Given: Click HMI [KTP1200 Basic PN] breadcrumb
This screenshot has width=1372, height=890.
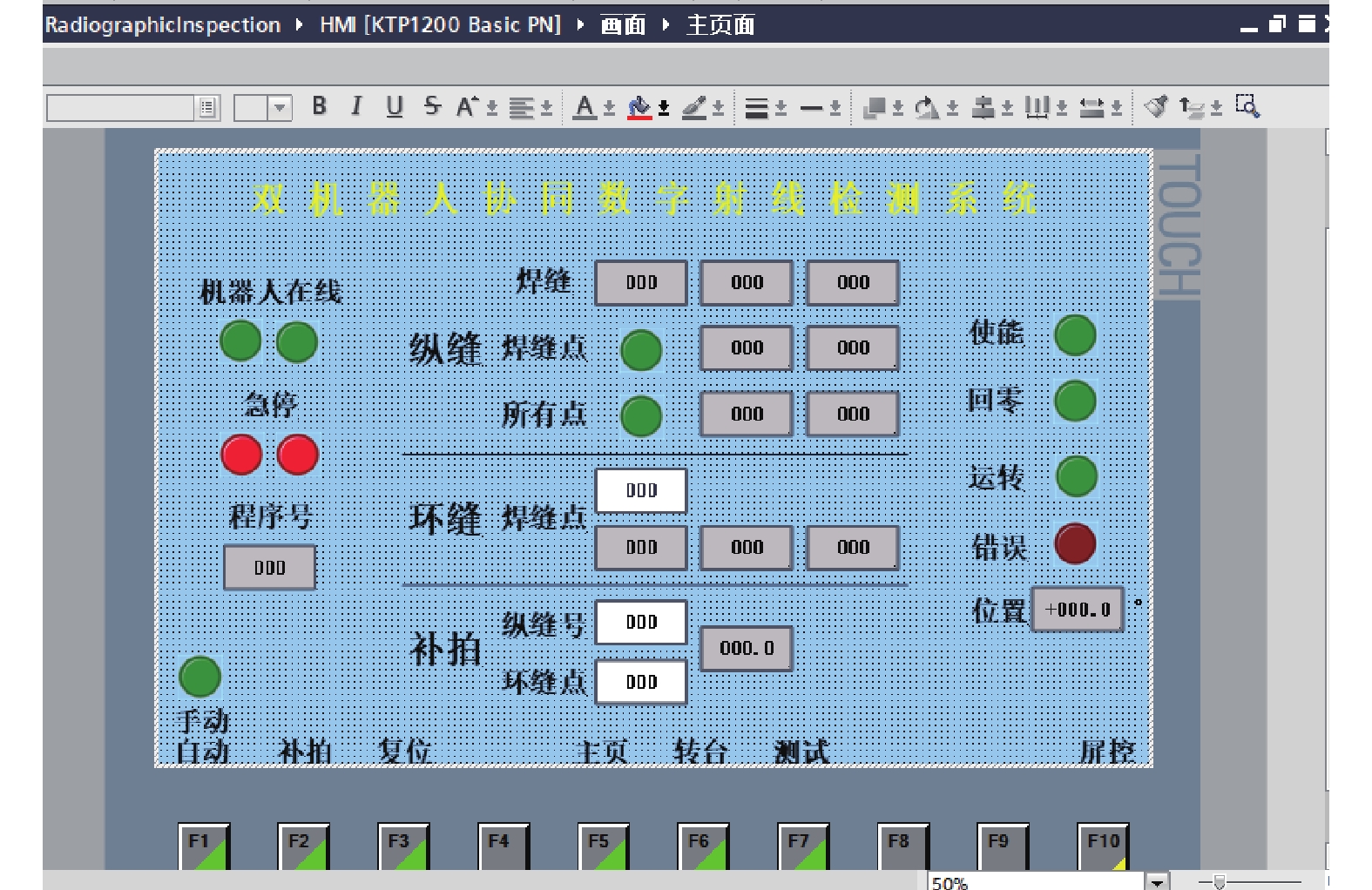Looking at the screenshot, I should pos(440,24).
